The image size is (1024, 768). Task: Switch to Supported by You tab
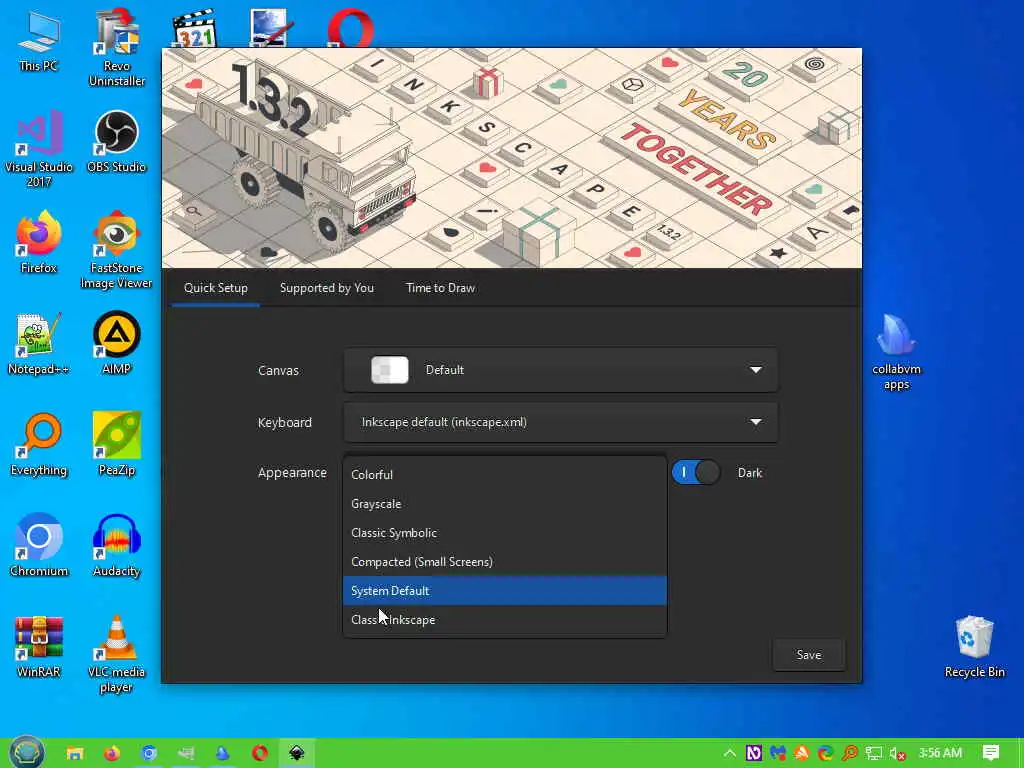pyautogui.click(x=327, y=288)
